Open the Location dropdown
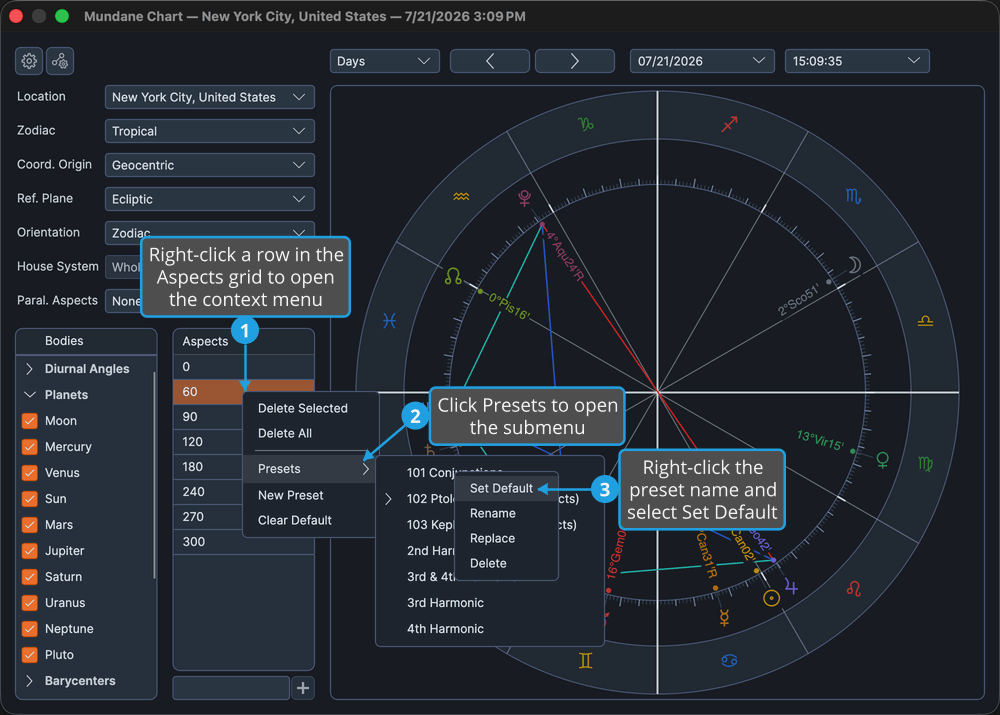Screen dimensions: 1000x715 (209, 97)
